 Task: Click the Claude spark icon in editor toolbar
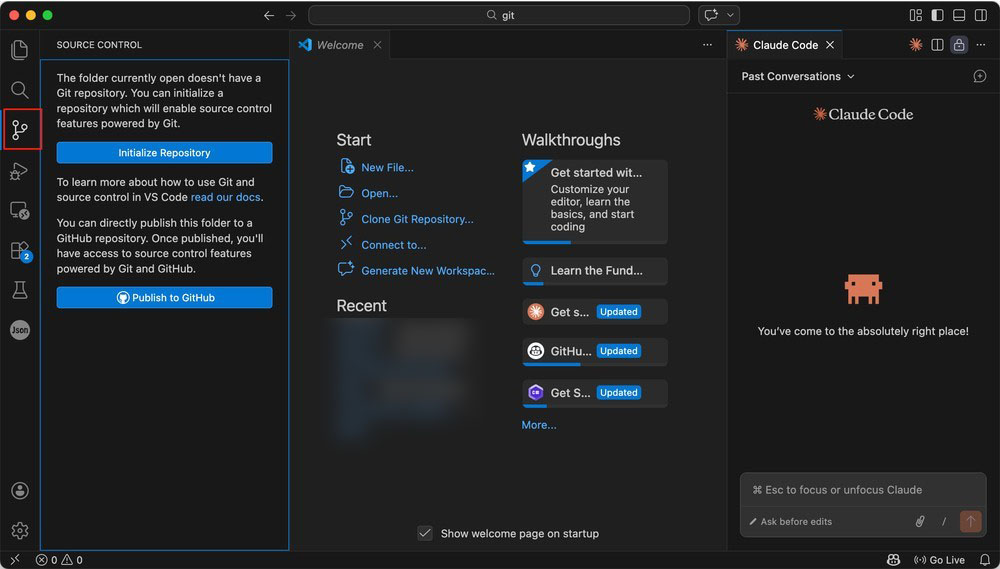pyautogui.click(x=916, y=45)
